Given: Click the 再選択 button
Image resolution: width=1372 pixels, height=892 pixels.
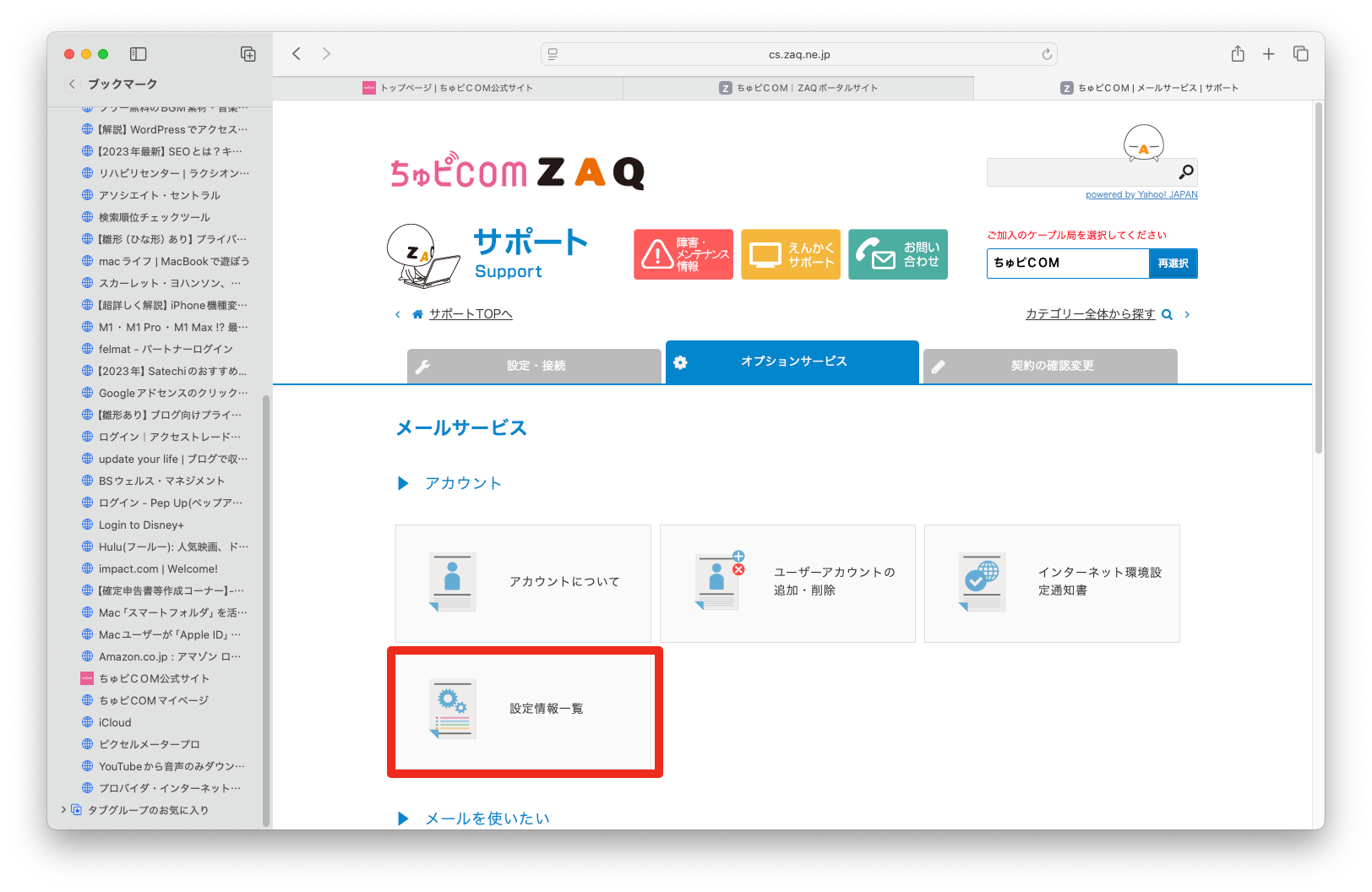Looking at the screenshot, I should click(x=1173, y=263).
